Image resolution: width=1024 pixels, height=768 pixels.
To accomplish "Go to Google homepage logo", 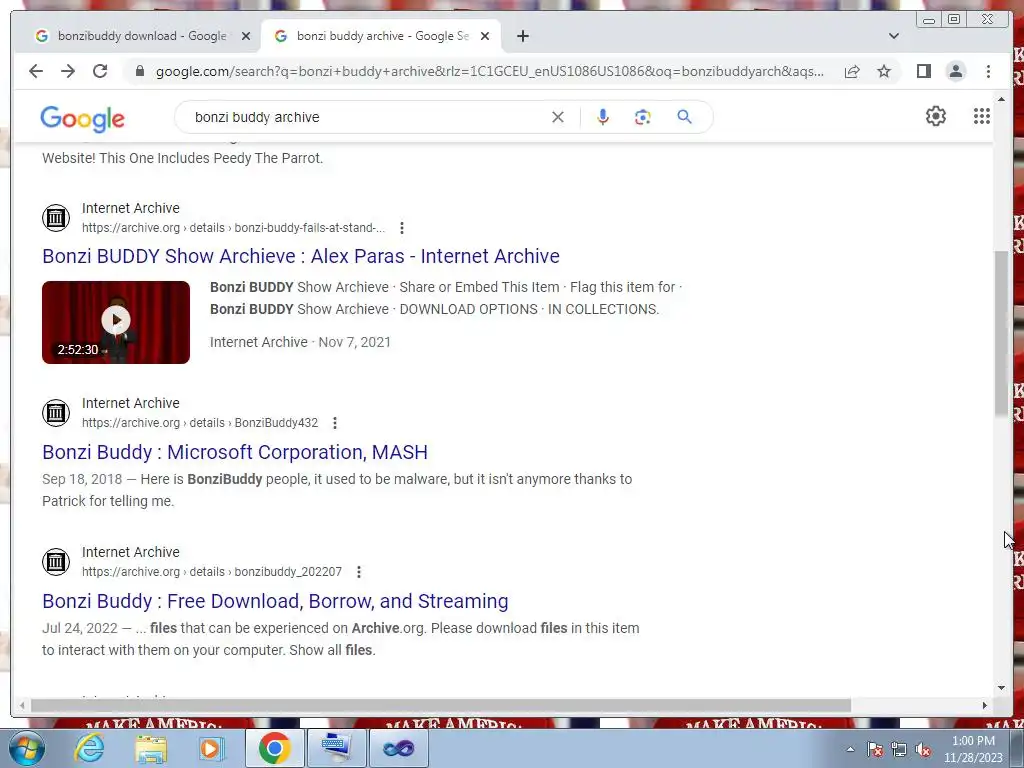I will (x=82, y=119).
